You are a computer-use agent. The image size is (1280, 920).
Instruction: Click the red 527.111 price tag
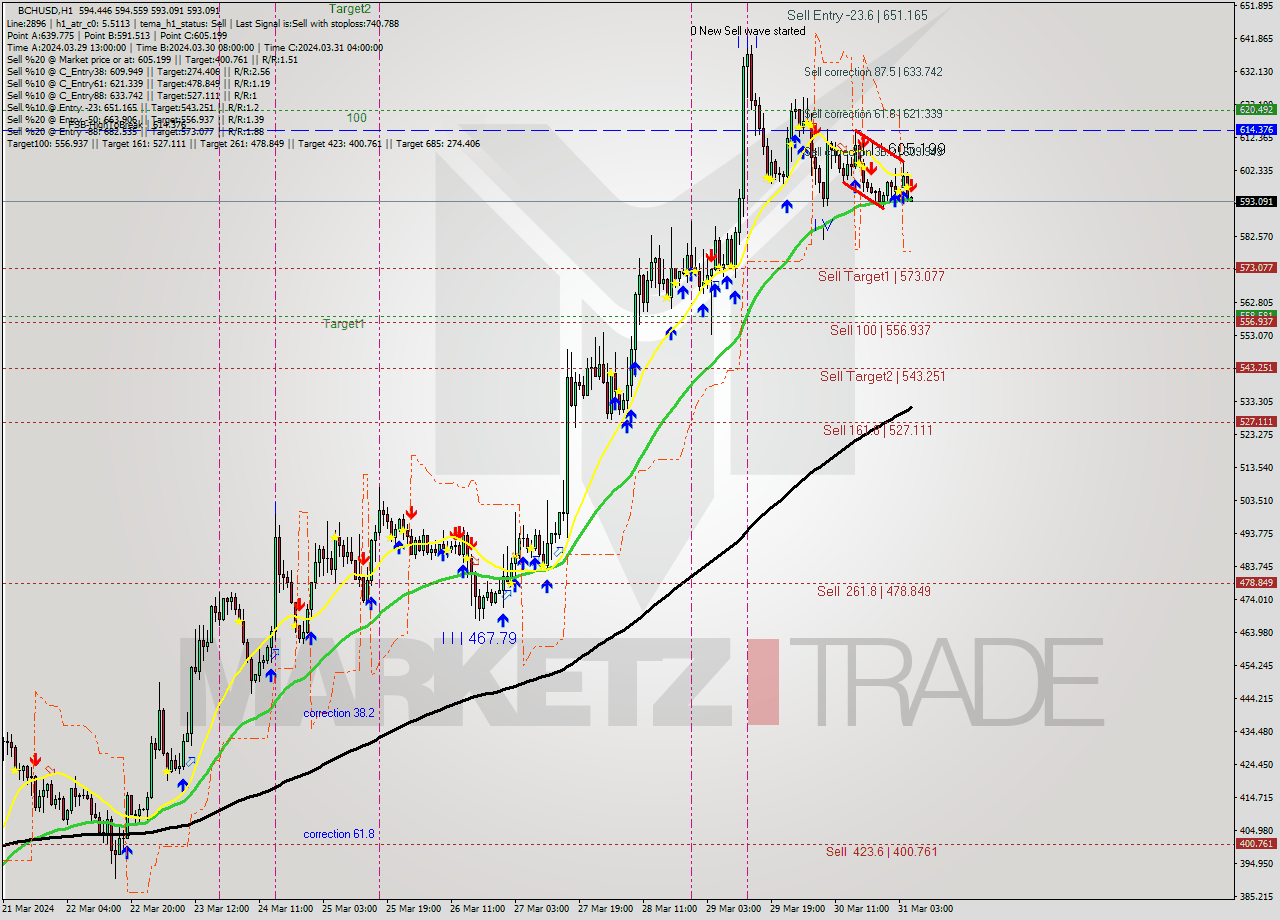pyautogui.click(x=1256, y=421)
